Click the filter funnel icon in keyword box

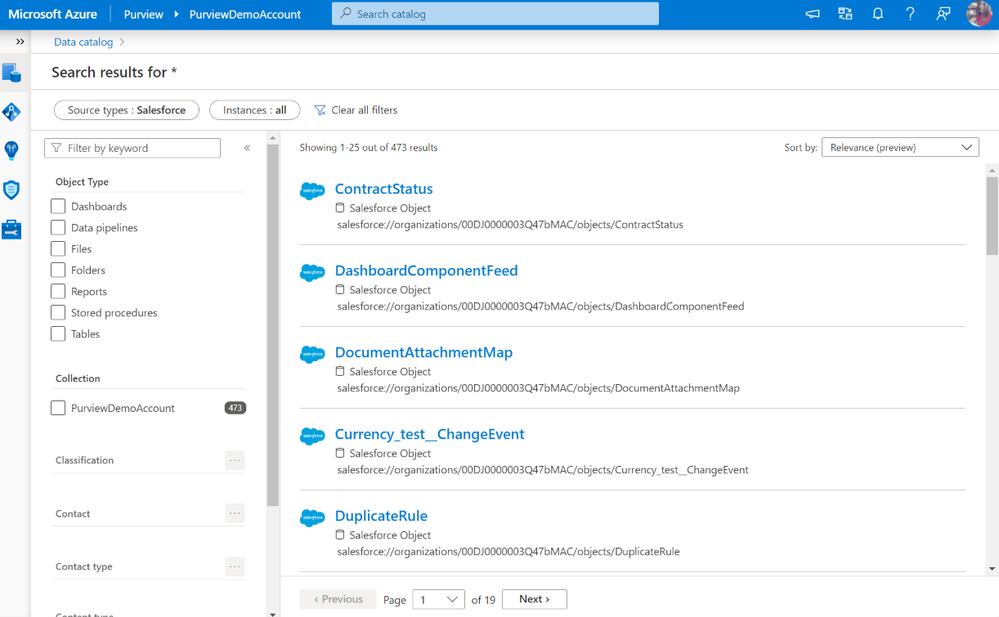(x=57, y=148)
